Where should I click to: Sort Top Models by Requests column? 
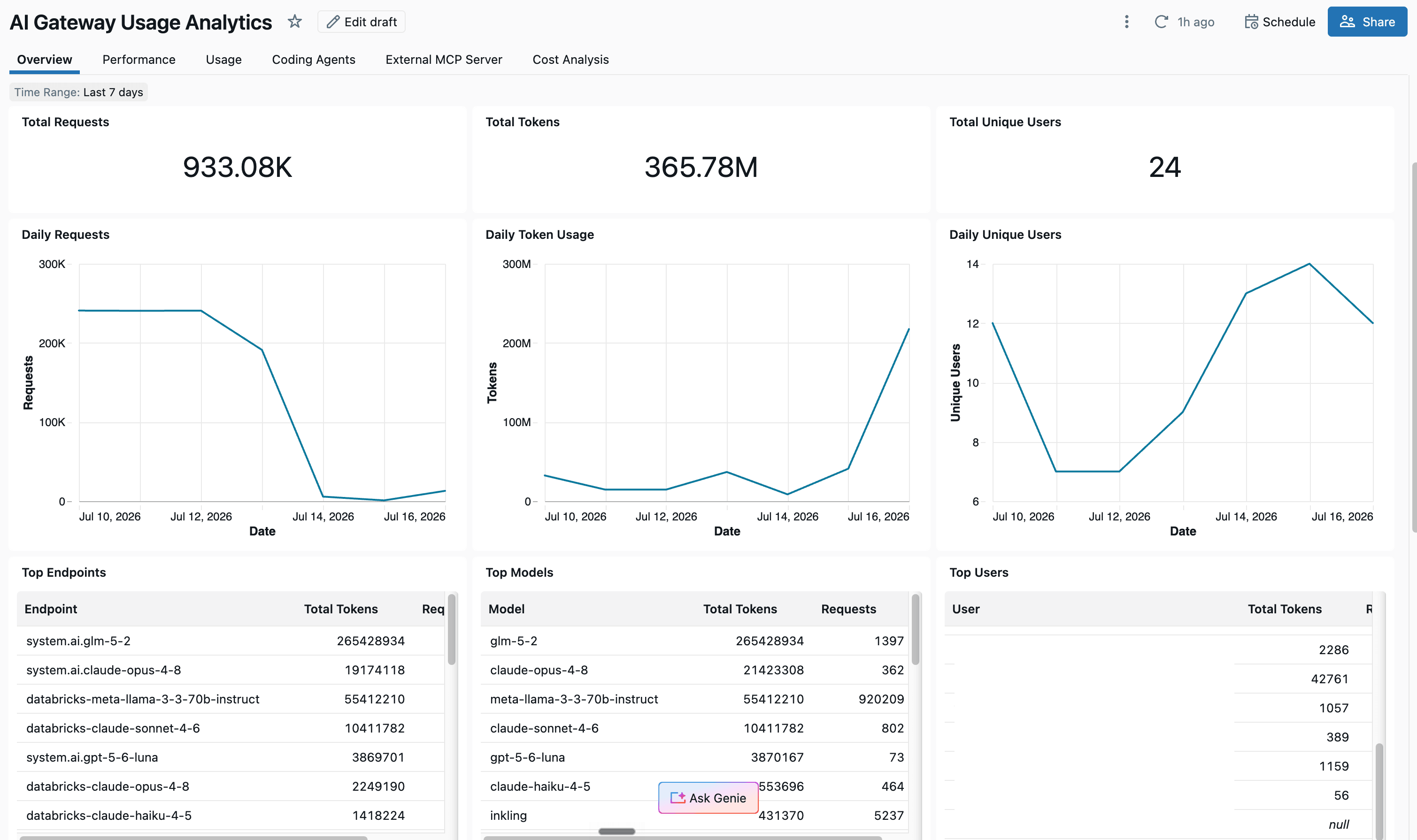pyautogui.click(x=848, y=609)
